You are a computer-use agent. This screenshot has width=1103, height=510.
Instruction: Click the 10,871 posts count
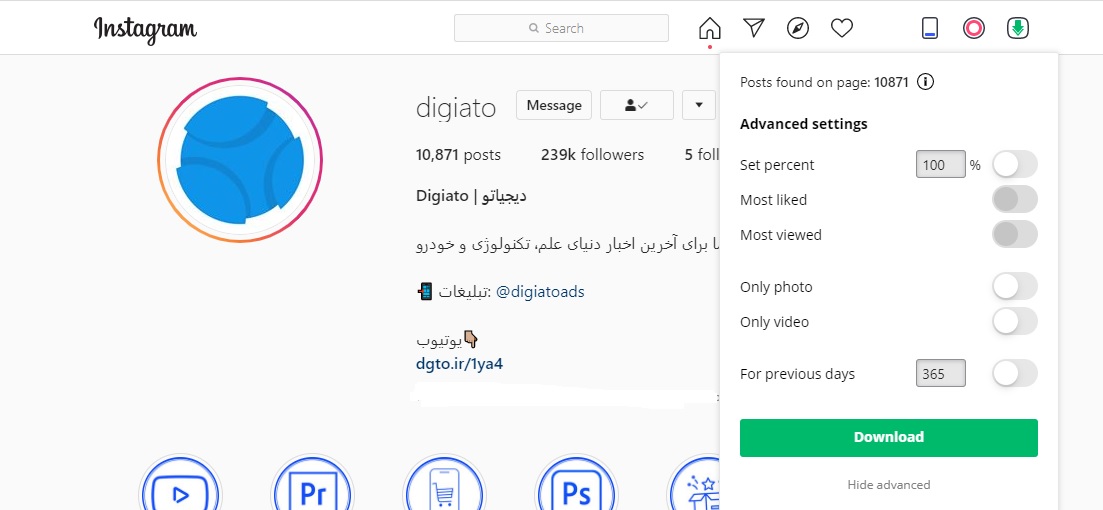tap(458, 155)
